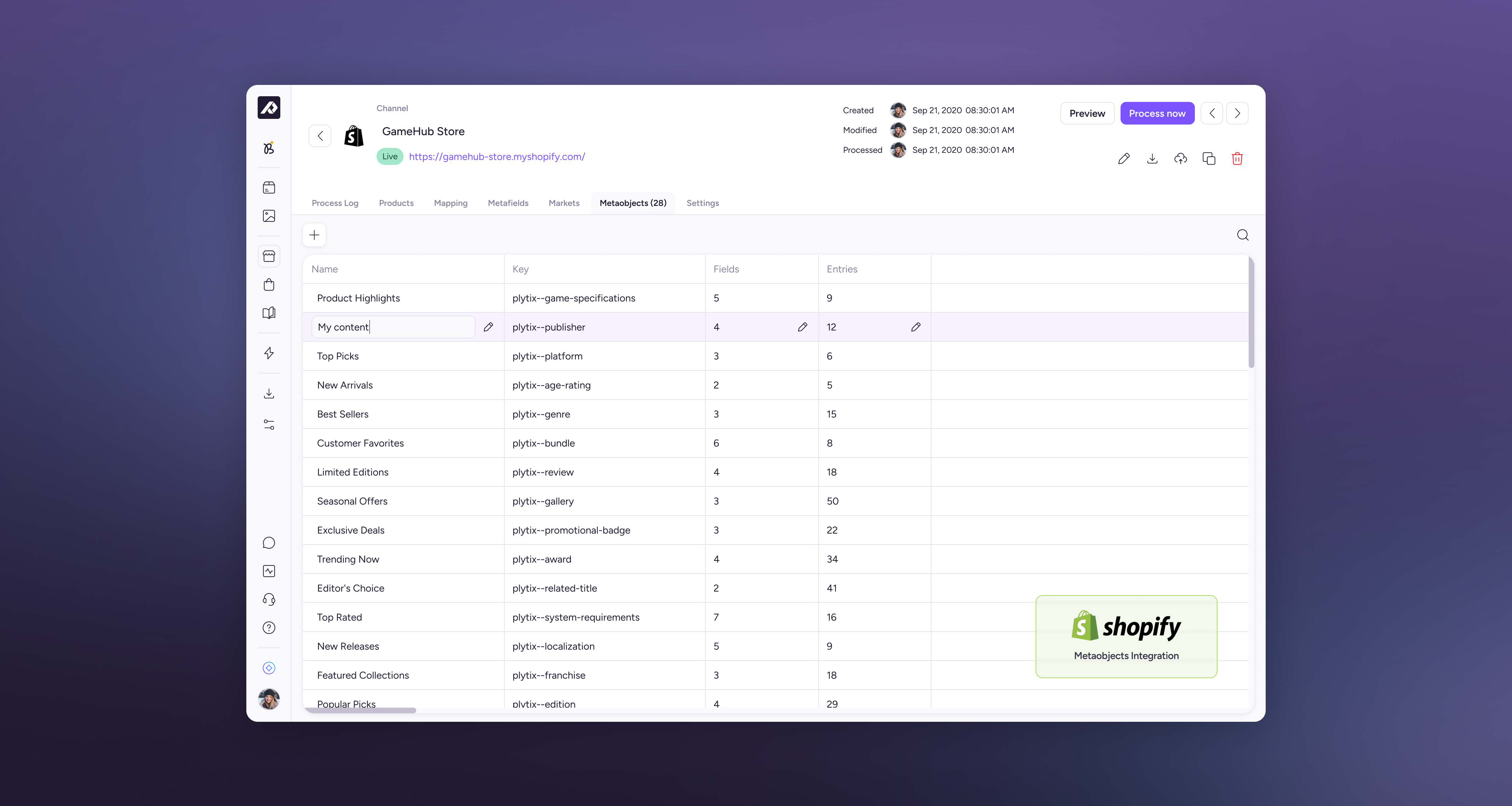The width and height of the screenshot is (1512, 806).
Task: Open the image assets sidebar icon
Action: coord(269,216)
